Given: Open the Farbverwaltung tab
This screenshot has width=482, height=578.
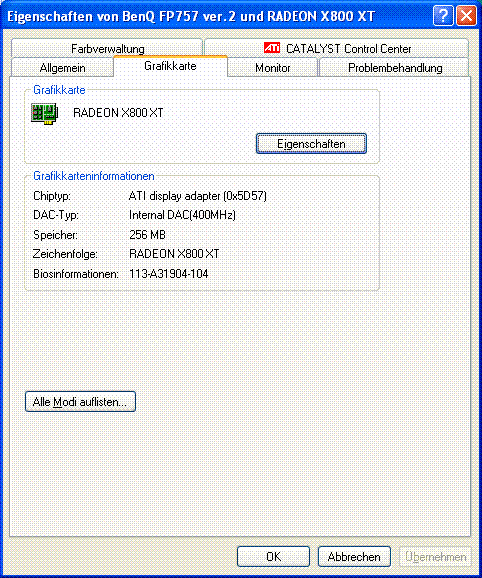Looking at the screenshot, I should (x=107, y=48).
